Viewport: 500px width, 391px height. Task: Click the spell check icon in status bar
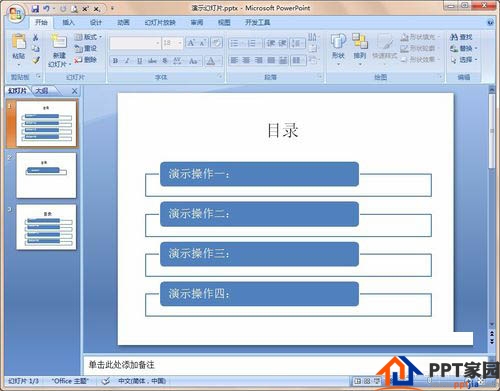(x=106, y=381)
